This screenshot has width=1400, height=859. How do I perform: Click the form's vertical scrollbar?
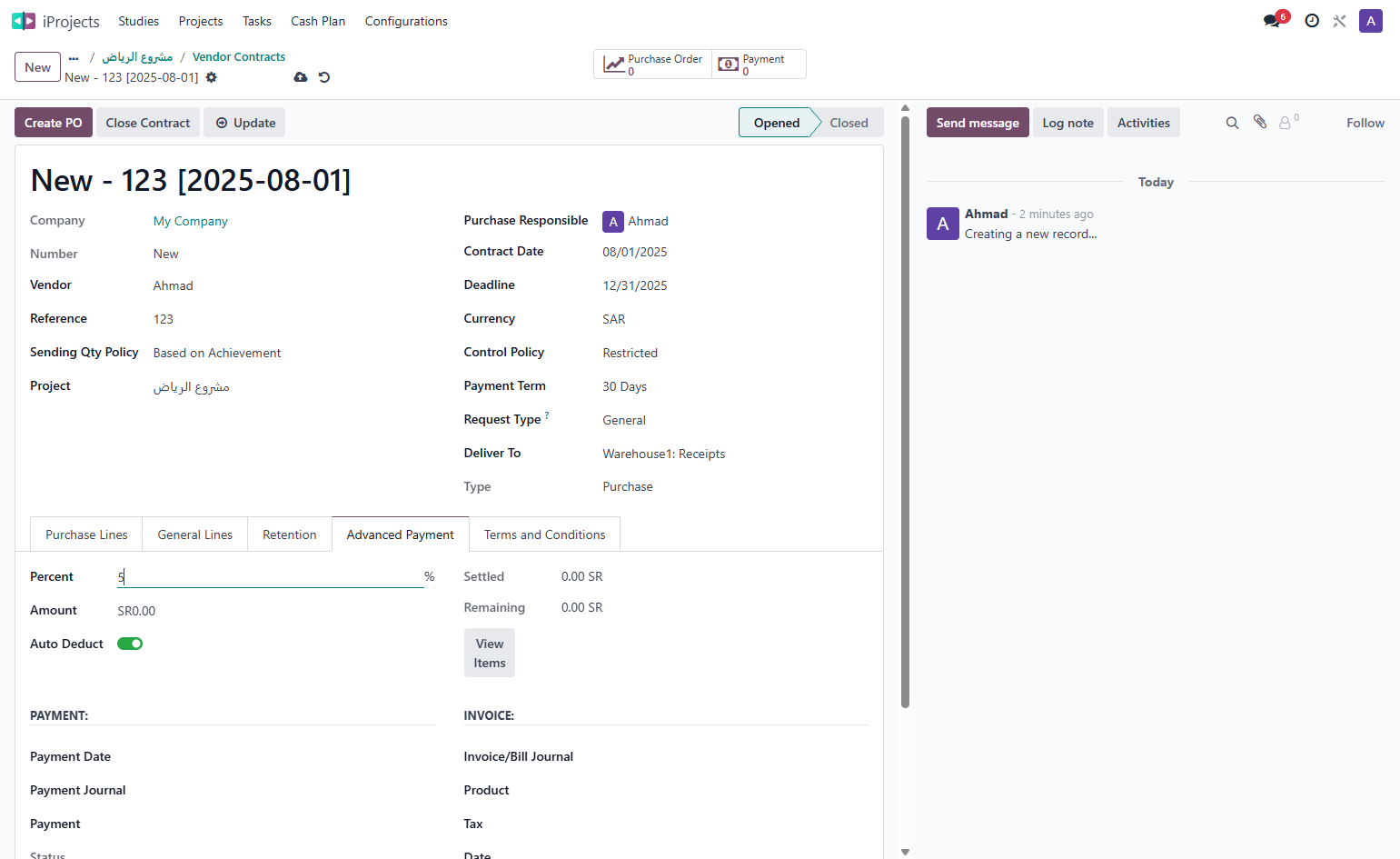(x=905, y=412)
